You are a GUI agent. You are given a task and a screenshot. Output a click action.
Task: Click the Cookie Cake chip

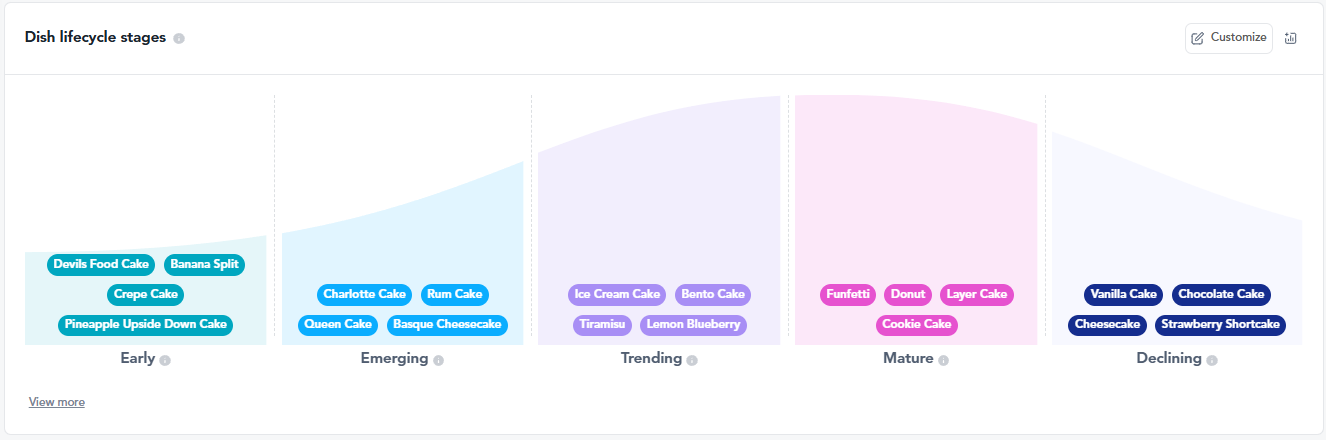tap(917, 325)
